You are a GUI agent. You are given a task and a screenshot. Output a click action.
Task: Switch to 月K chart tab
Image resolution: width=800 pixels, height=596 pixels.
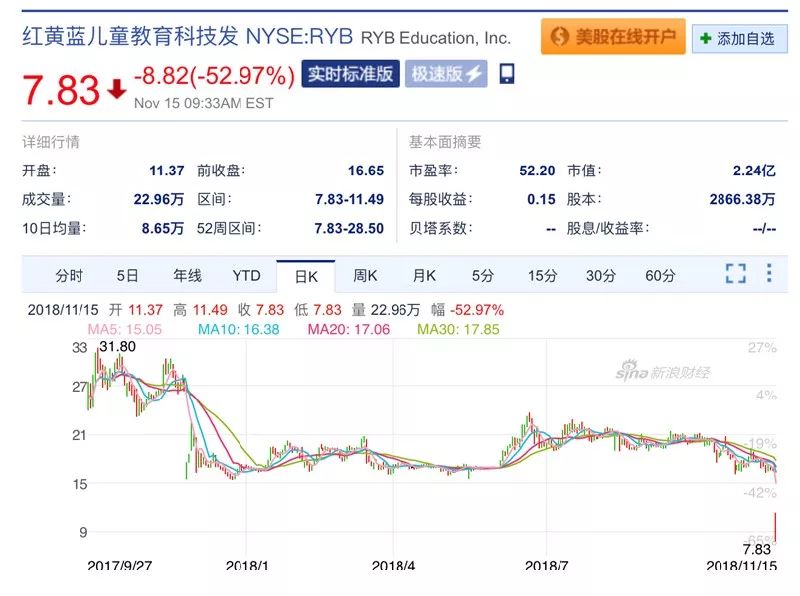424,276
